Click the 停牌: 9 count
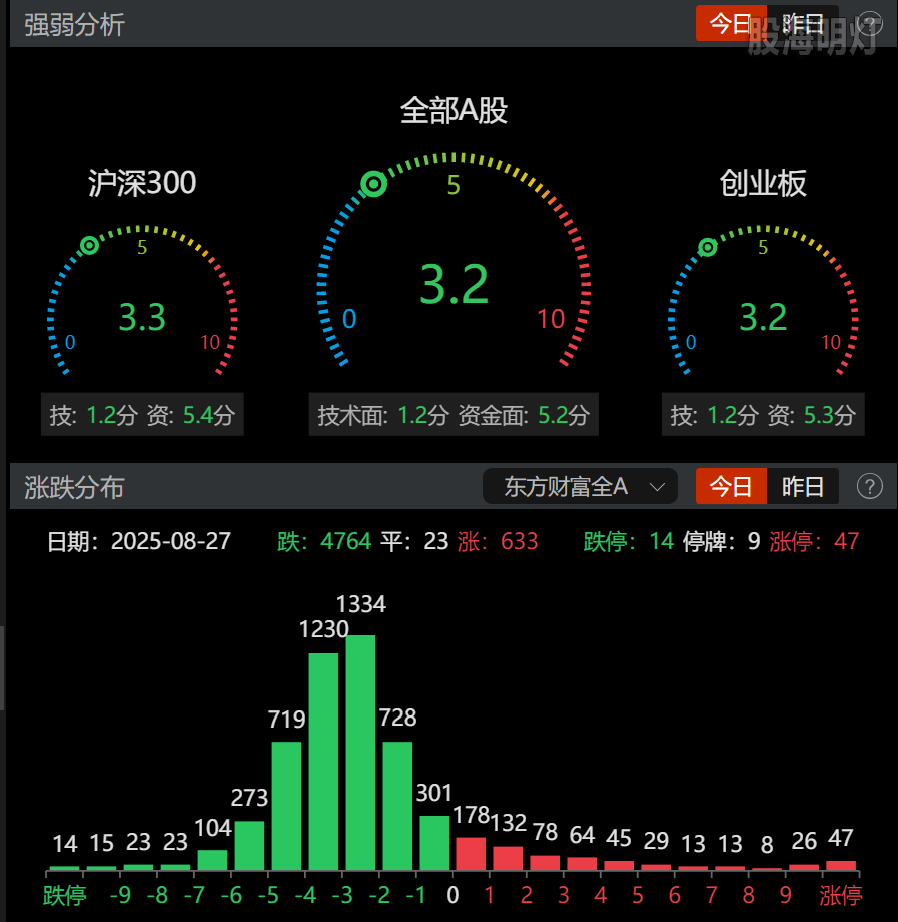Viewport: 898px width, 922px height. 722,542
